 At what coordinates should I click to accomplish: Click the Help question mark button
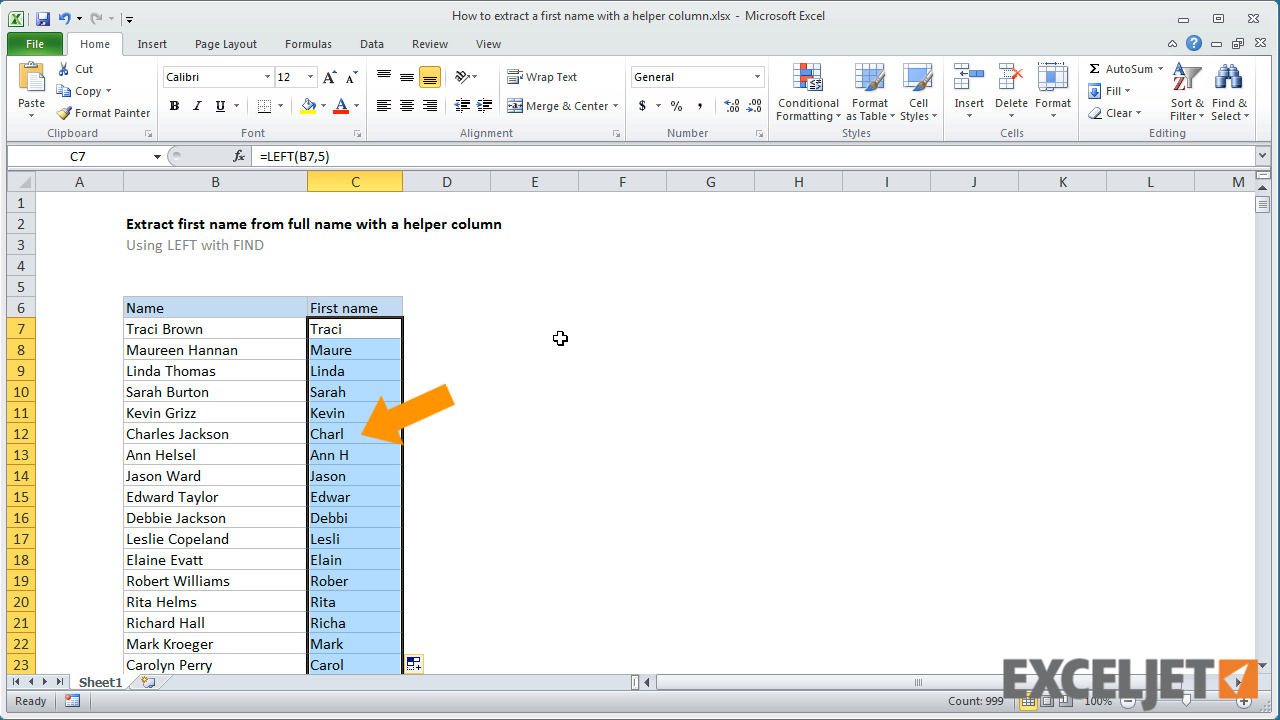coord(1193,43)
